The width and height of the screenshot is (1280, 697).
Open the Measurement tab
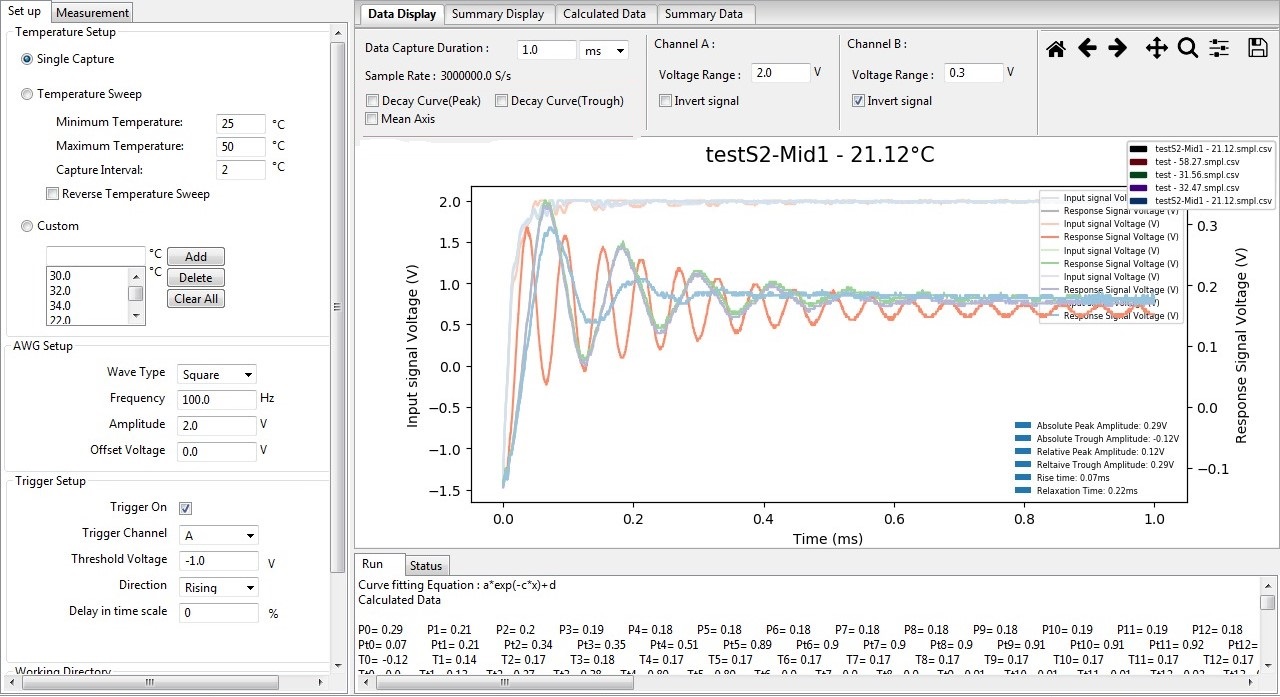(92, 13)
